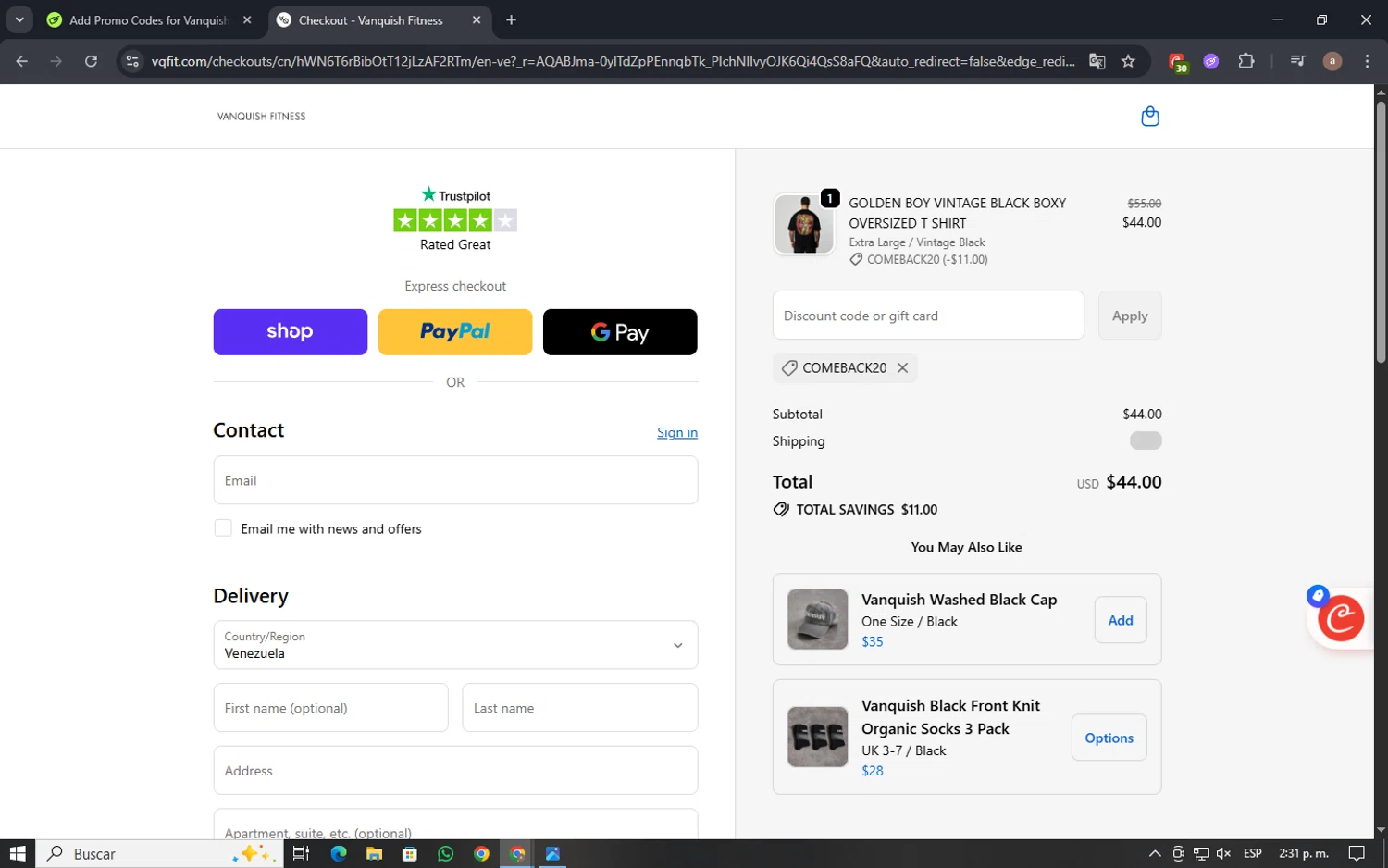The width and height of the screenshot is (1388, 868).
Task: Open Task View on the taskbar
Action: [301, 853]
